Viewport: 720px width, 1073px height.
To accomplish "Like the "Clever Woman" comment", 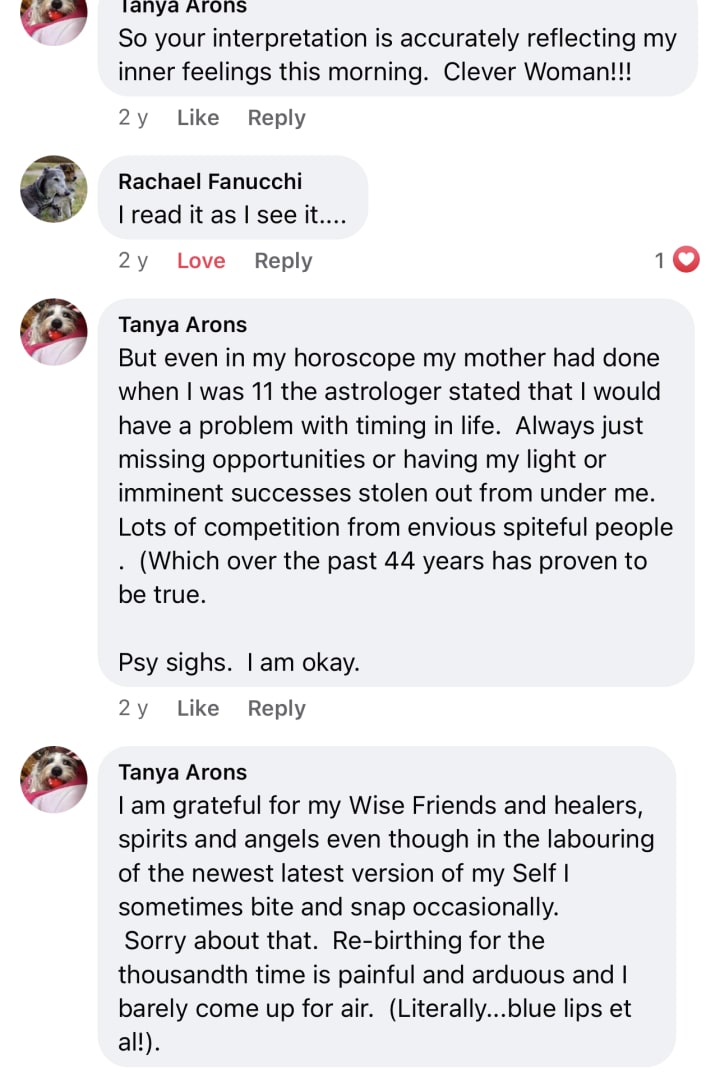I will (x=197, y=118).
